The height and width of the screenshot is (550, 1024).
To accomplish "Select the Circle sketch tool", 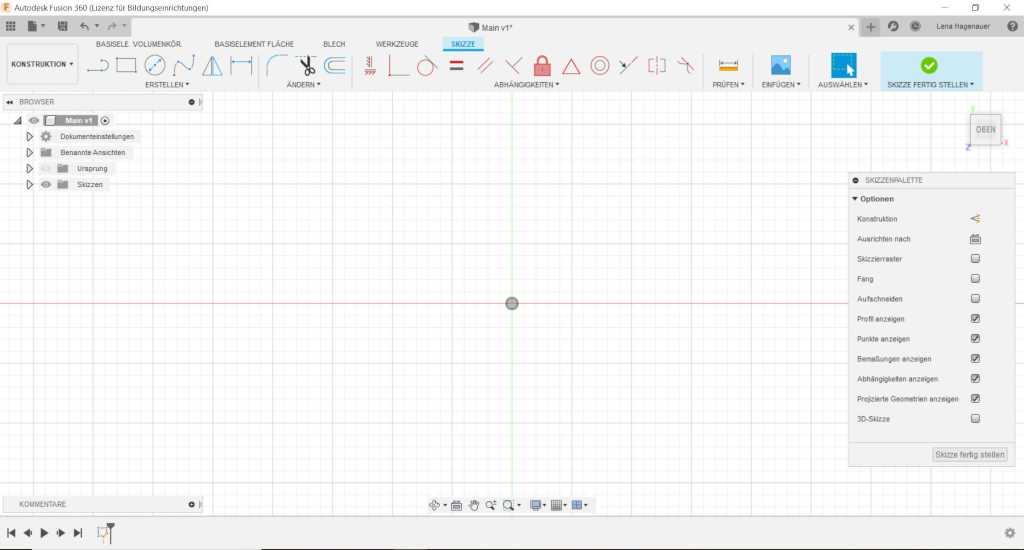I will pos(155,65).
